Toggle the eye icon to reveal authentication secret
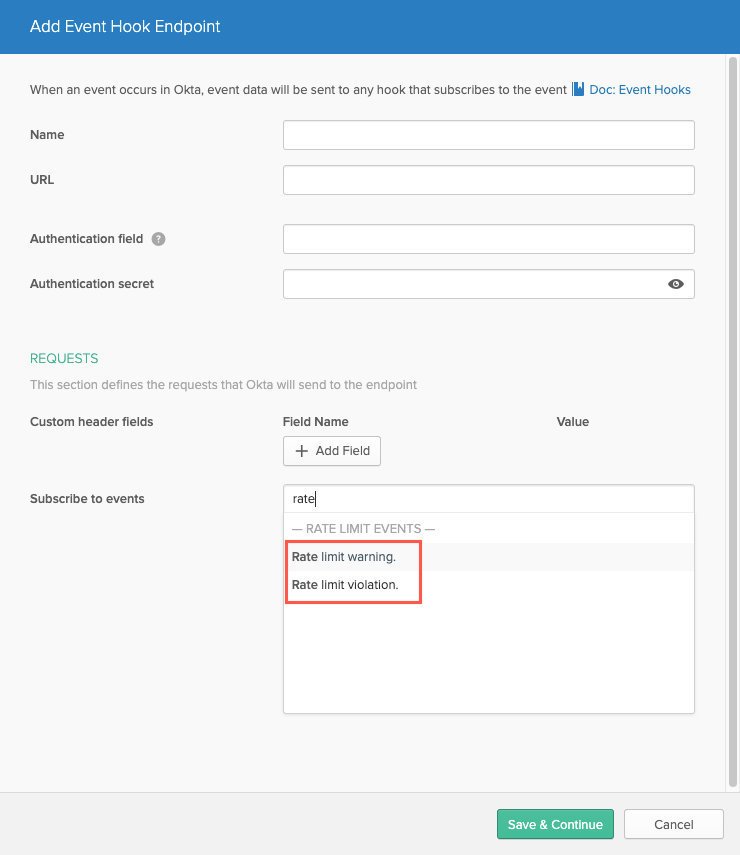 point(676,284)
